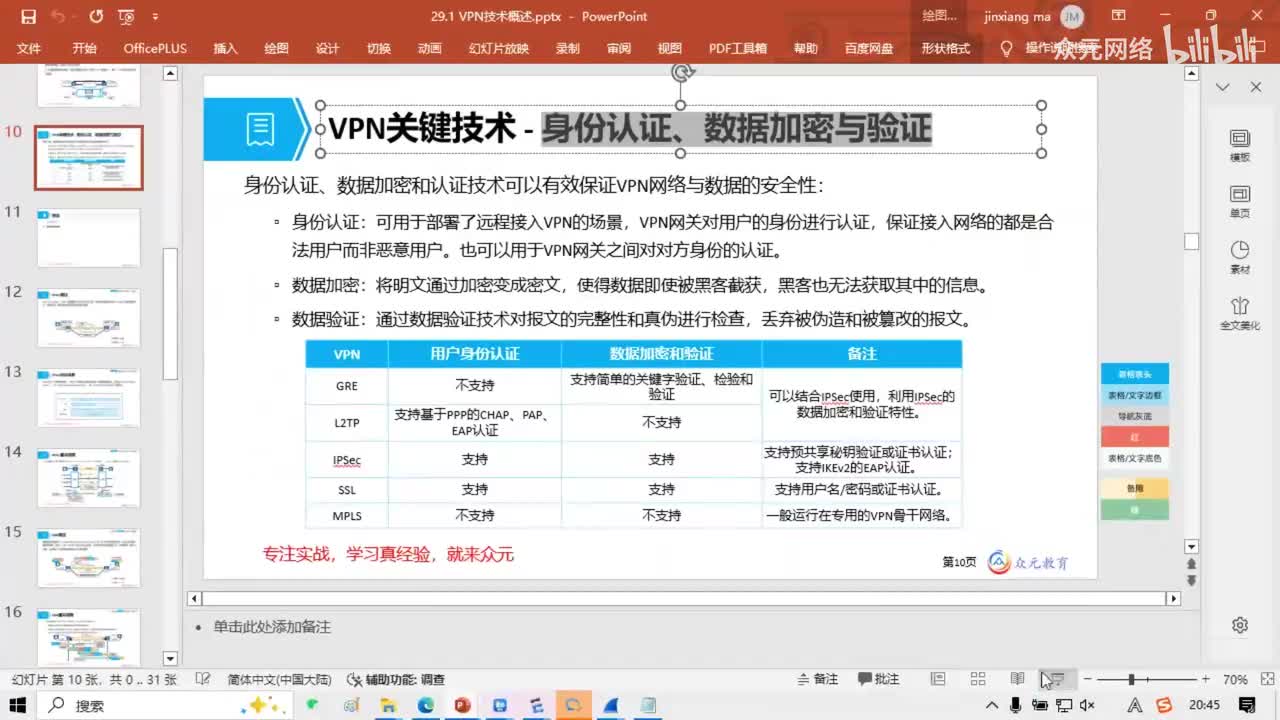Open the OfficePLUS tab
The width and height of the screenshot is (1280, 720).
tap(155, 48)
